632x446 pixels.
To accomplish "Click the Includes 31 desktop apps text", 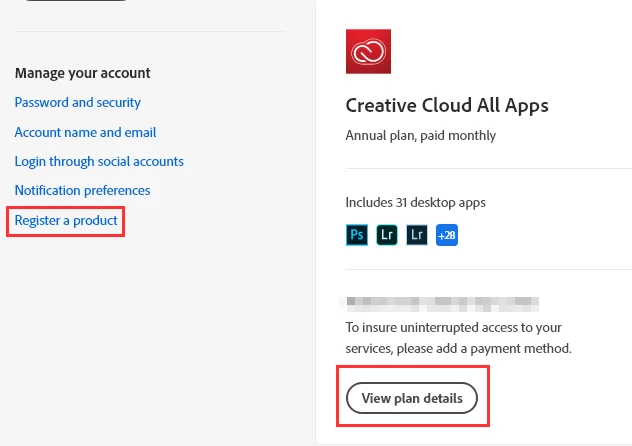I will tap(415, 202).
